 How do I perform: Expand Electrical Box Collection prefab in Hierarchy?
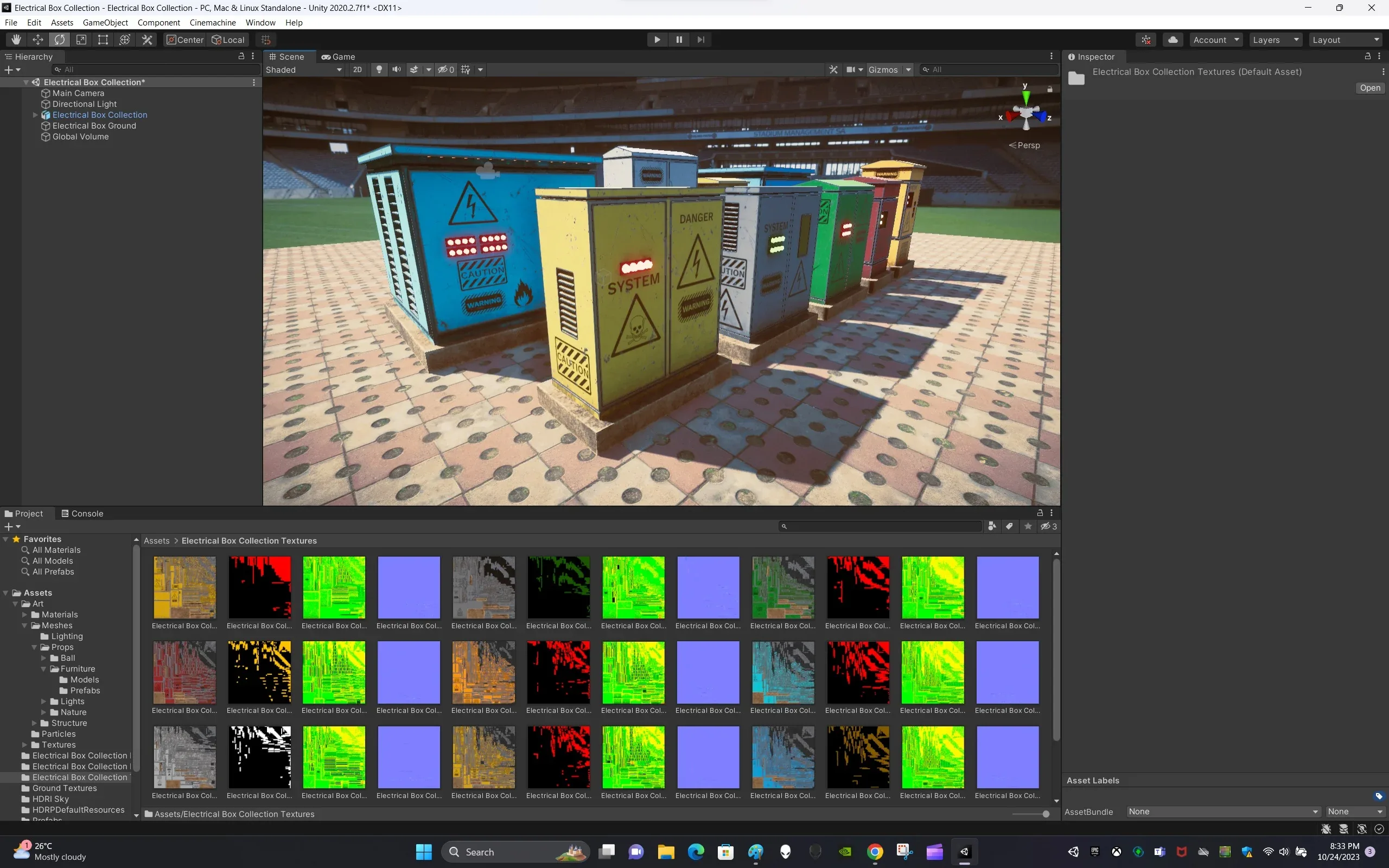35,115
